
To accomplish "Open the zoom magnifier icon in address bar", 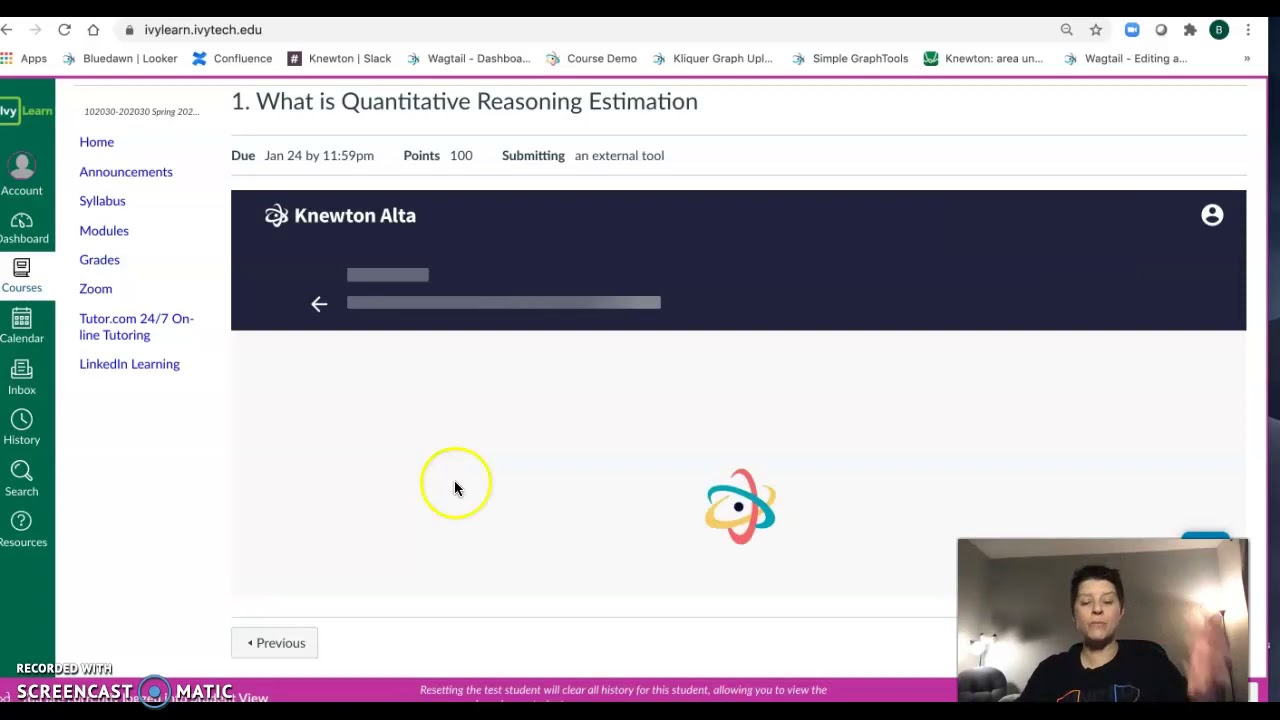I will [x=1067, y=30].
